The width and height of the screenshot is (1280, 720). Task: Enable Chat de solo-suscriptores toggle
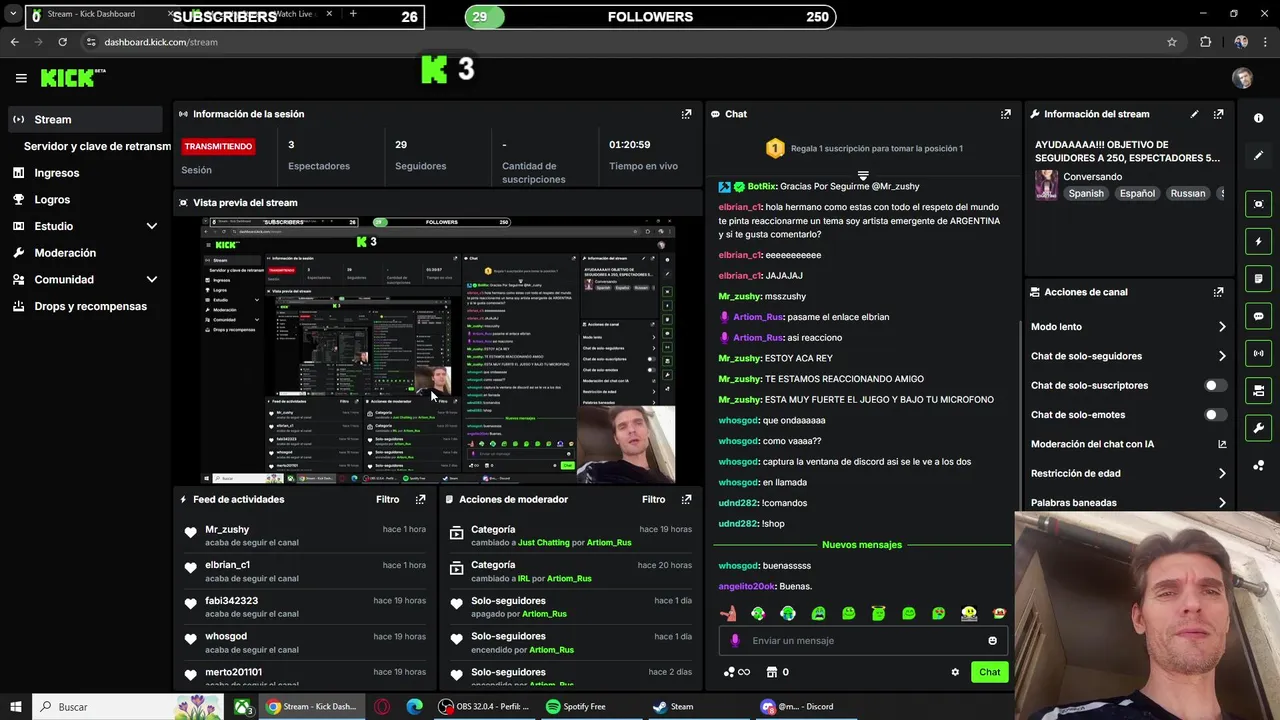tap(1215, 385)
